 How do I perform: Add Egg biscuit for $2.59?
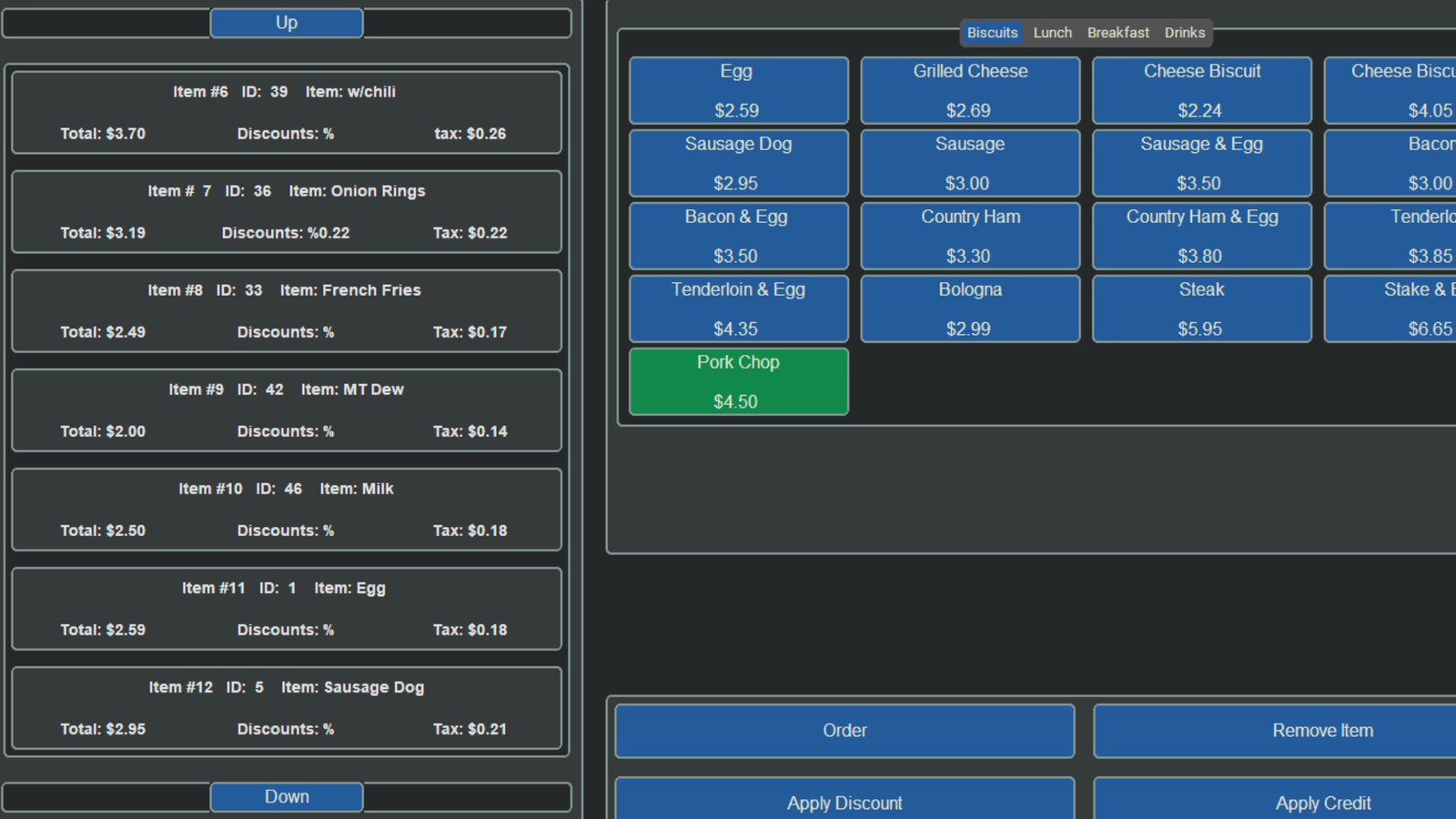(x=738, y=90)
